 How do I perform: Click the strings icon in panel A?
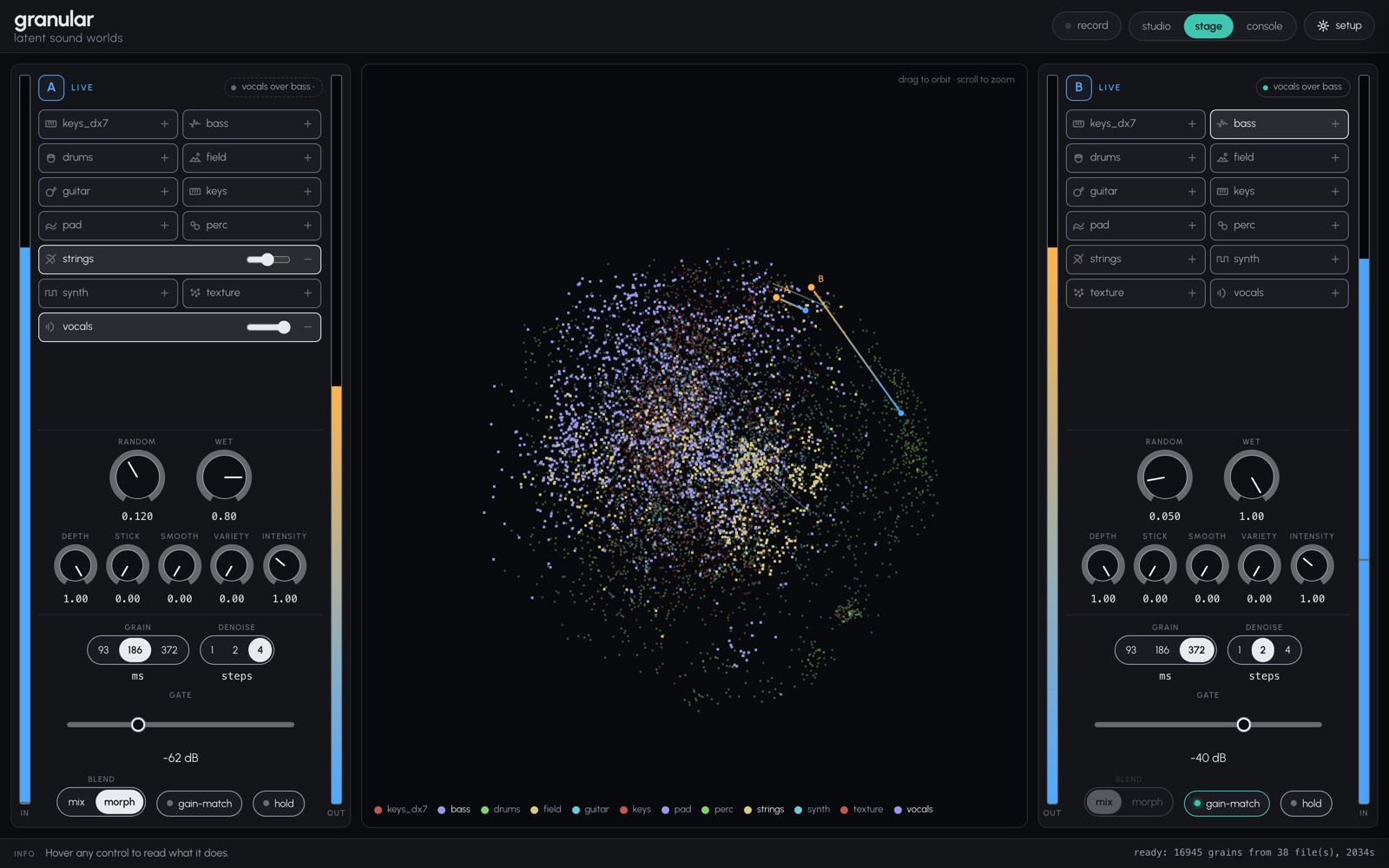pyautogui.click(x=51, y=260)
